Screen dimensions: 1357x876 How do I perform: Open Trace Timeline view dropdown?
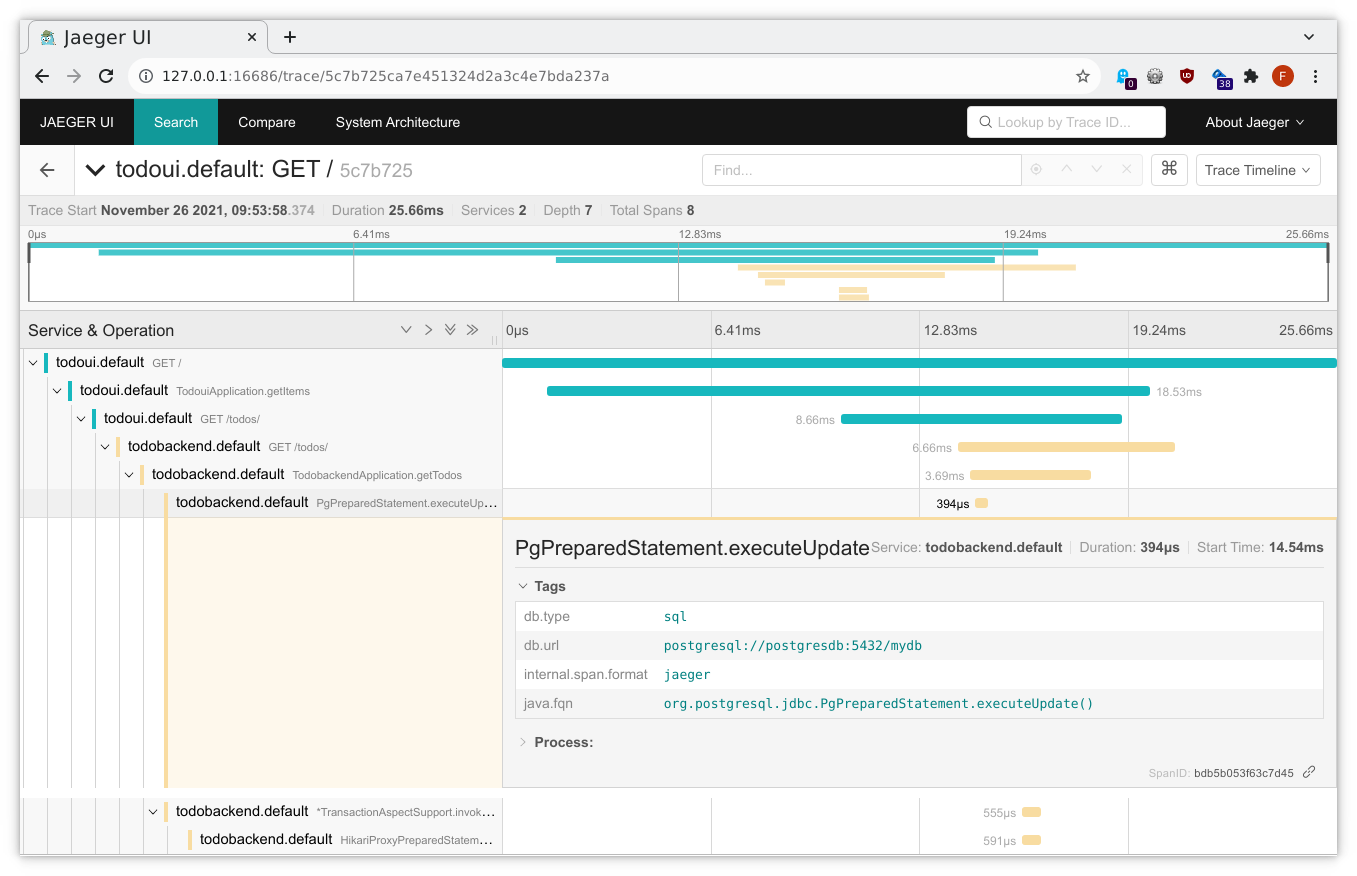(x=1257, y=170)
